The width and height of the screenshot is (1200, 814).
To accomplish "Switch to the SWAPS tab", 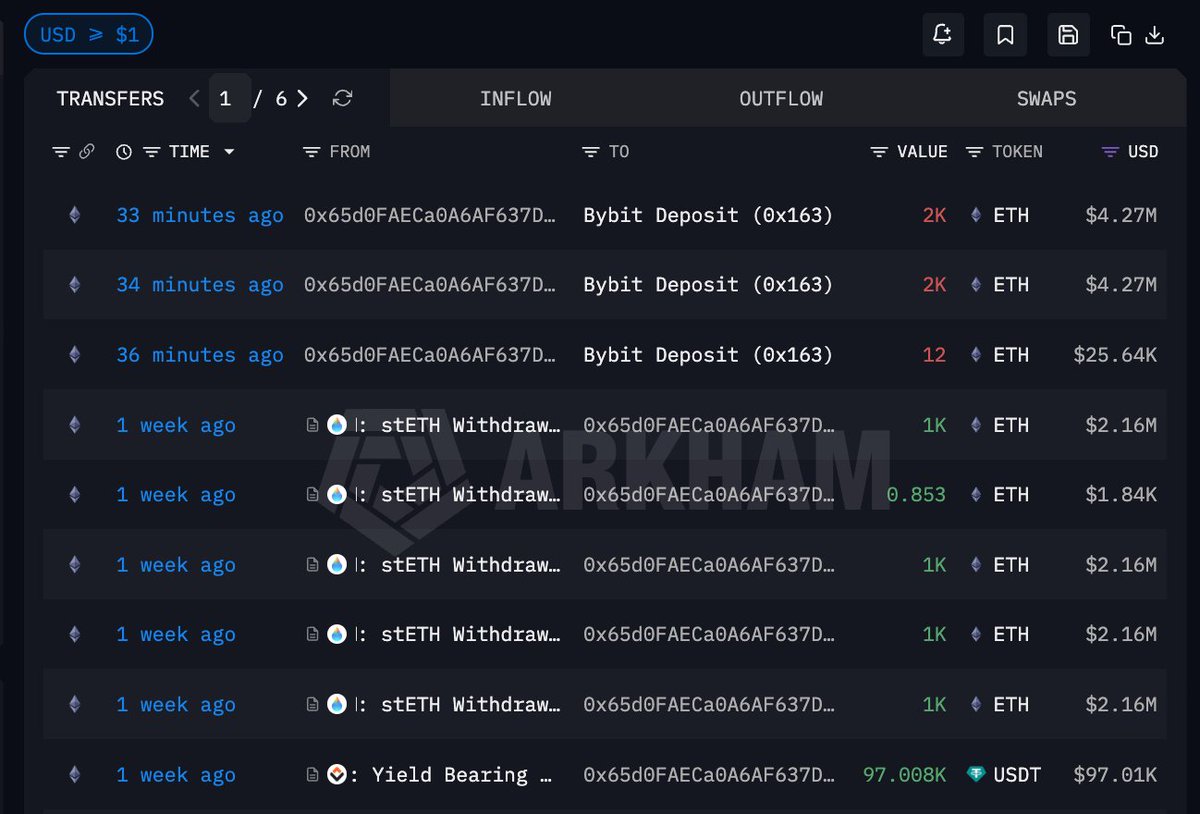I will coord(1046,98).
